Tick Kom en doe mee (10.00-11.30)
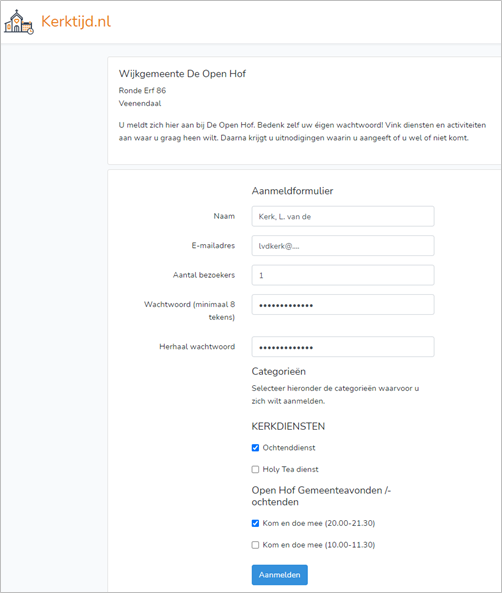This screenshot has height=593, width=502. tap(255, 545)
